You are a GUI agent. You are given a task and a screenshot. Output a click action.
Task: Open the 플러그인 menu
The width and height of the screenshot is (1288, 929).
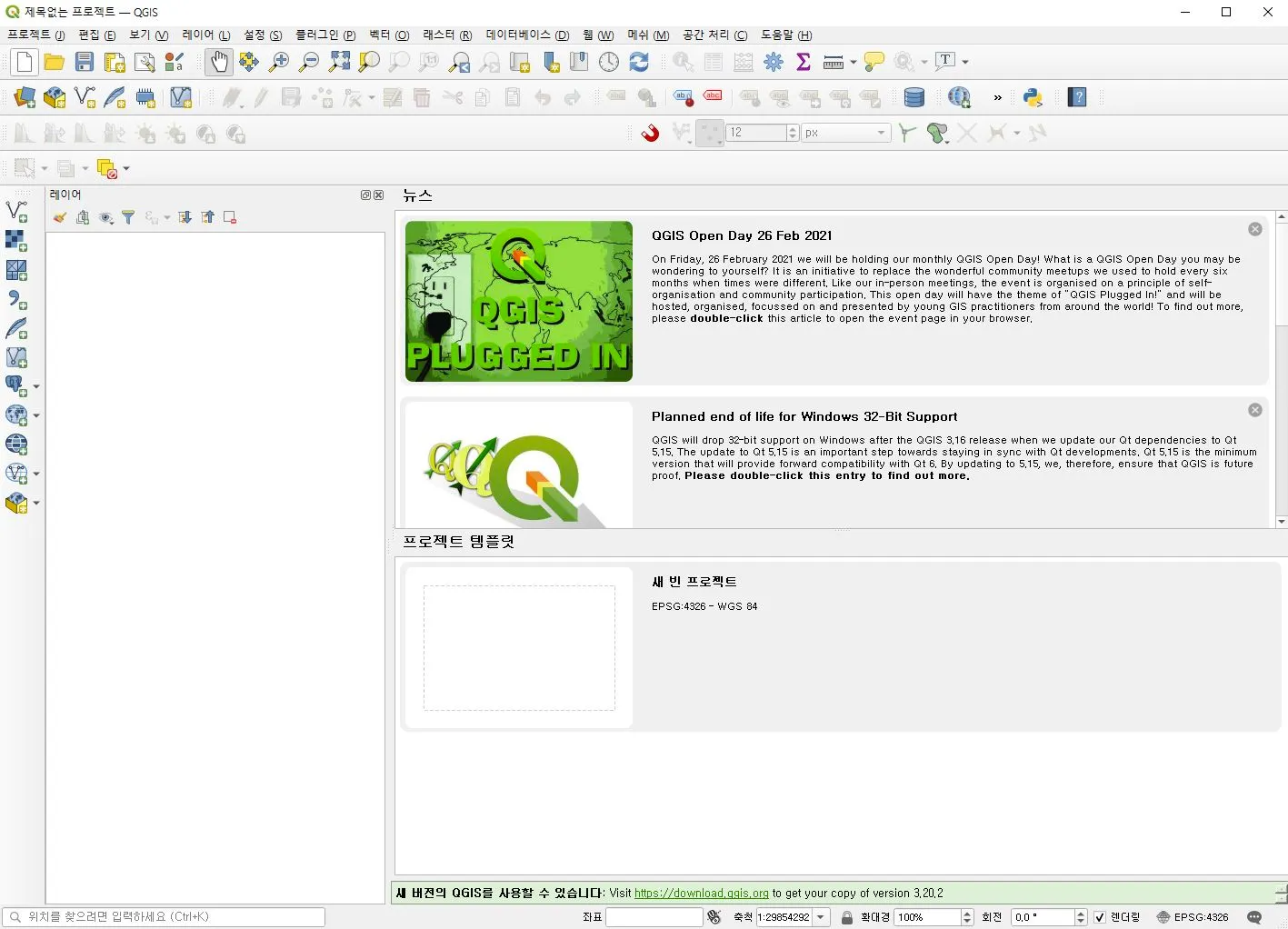pos(325,35)
